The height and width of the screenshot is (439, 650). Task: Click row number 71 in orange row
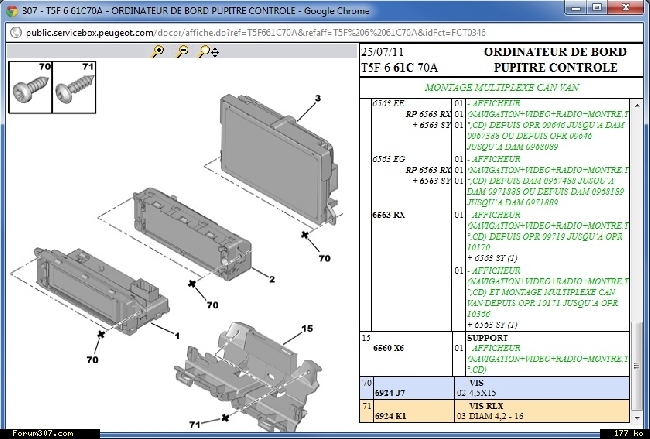pos(366,406)
